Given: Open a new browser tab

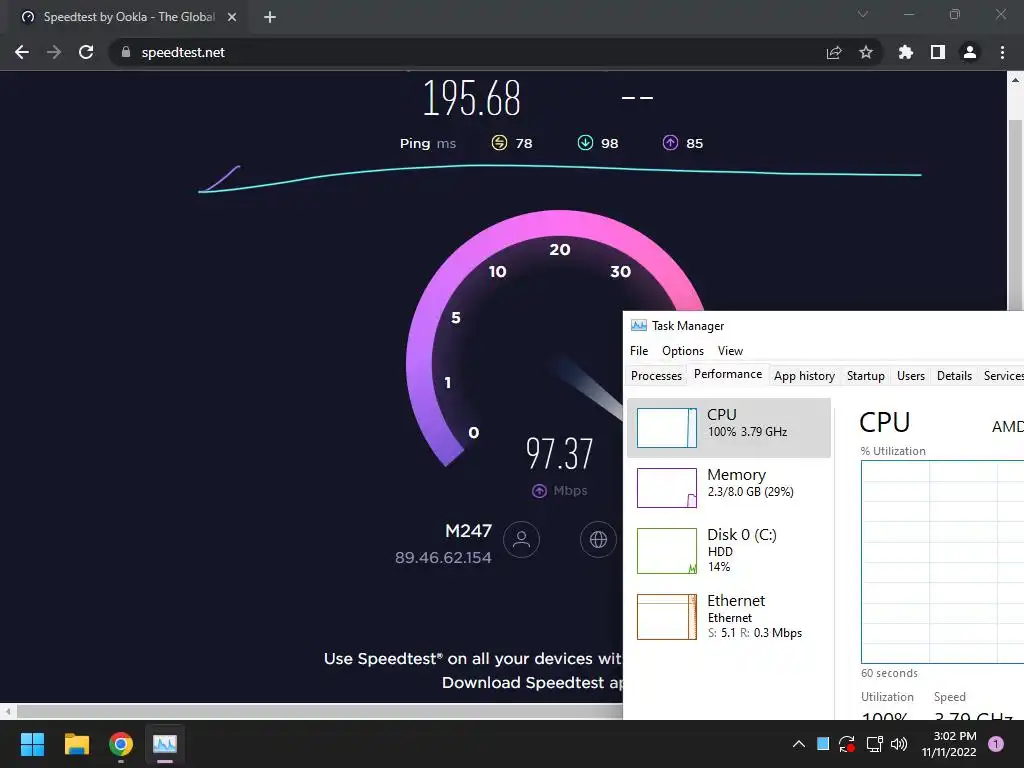Looking at the screenshot, I should coord(270,17).
